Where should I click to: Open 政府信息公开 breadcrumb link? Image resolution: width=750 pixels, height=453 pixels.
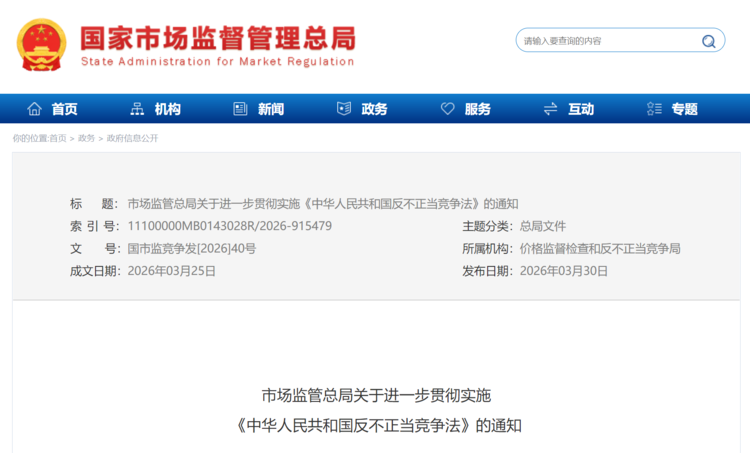(132, 138)
